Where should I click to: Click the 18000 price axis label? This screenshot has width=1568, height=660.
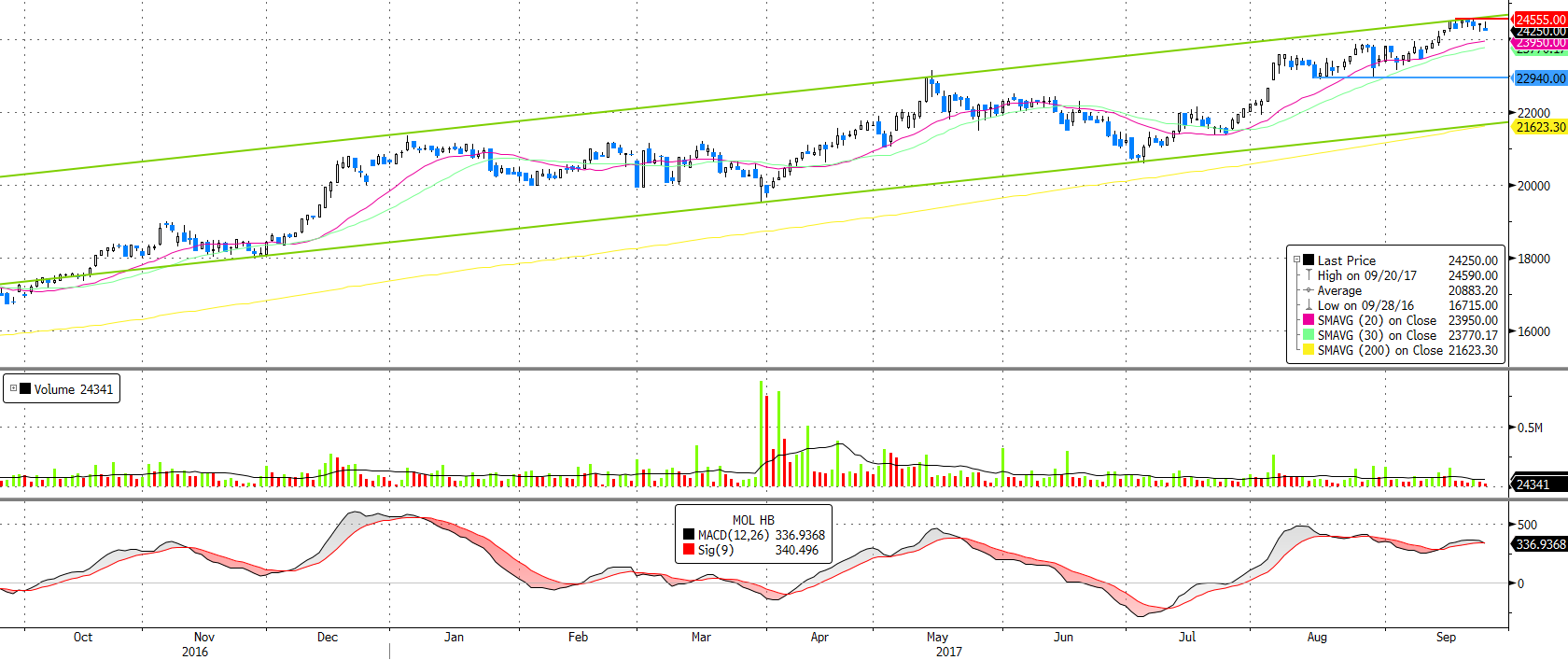pos(1533,259)
